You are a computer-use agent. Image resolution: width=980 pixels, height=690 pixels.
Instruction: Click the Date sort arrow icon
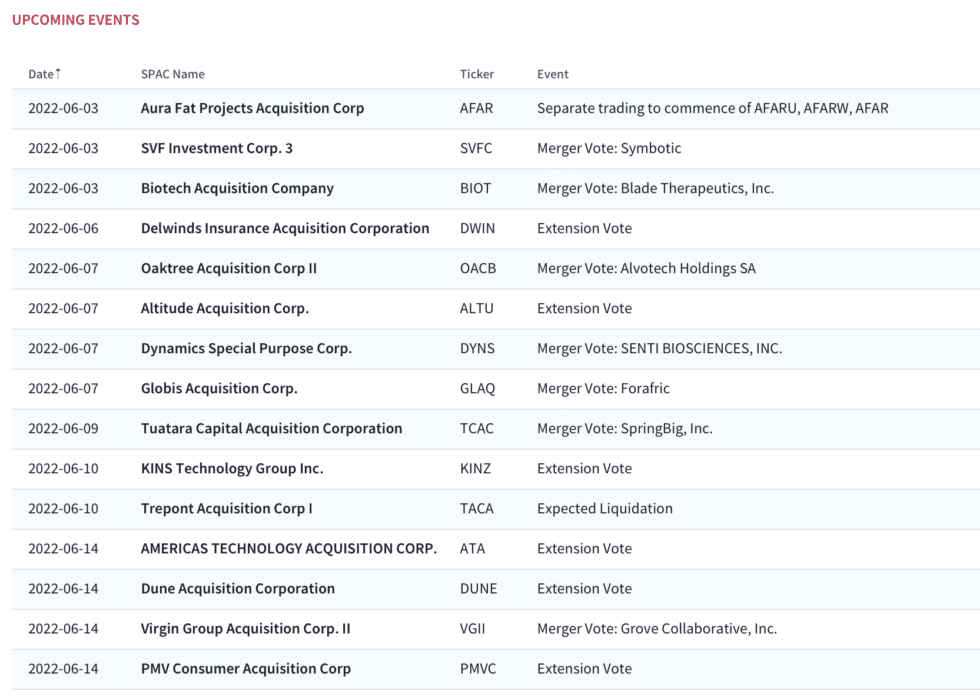pos(58,72)
